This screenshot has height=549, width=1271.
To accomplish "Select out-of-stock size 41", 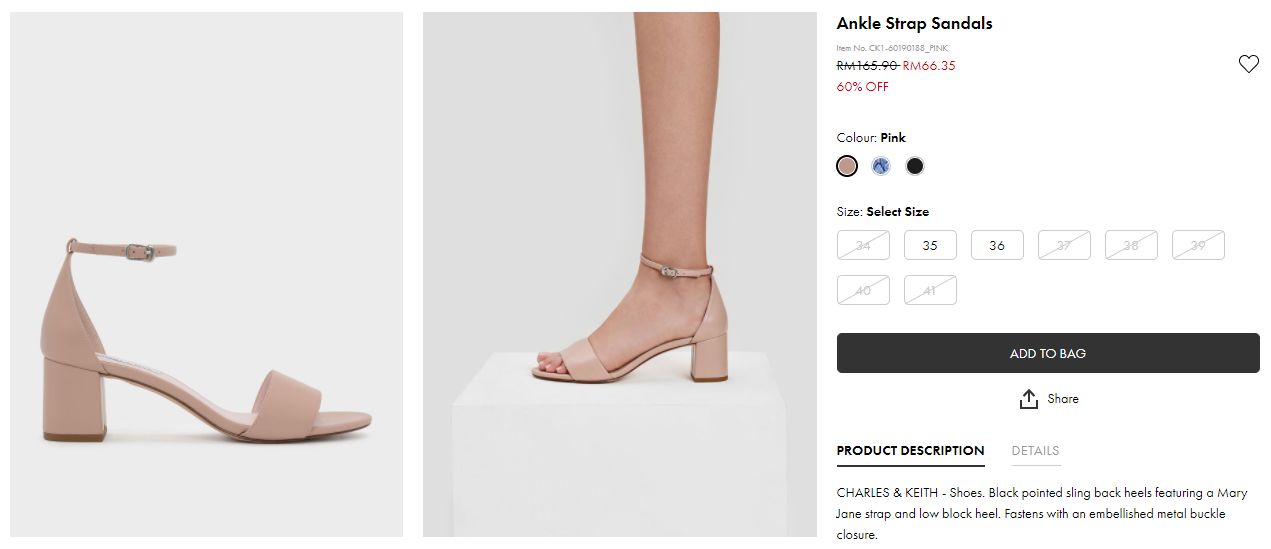I will click(x=930, y=290).
